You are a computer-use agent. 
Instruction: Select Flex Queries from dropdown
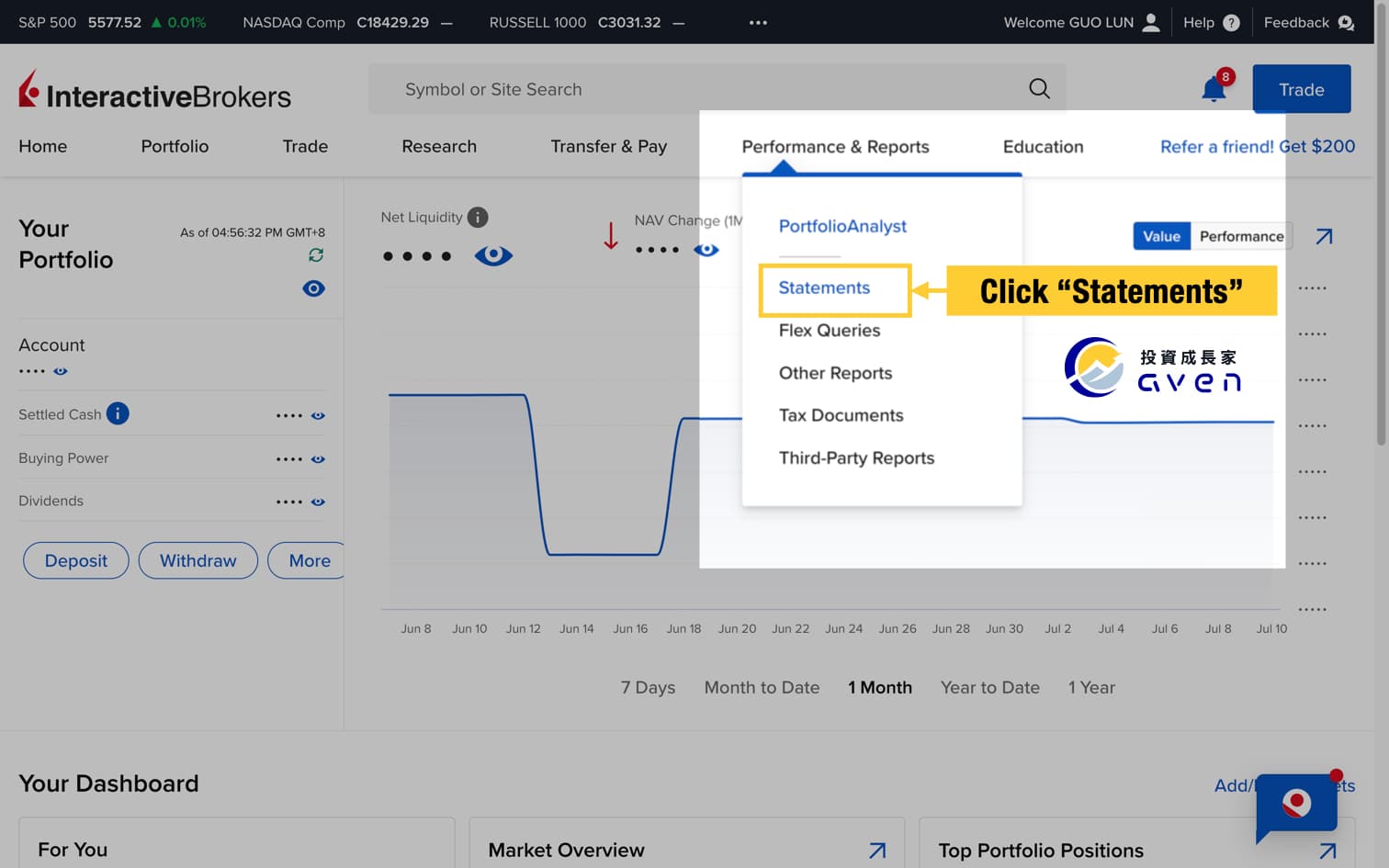point(830,330)
